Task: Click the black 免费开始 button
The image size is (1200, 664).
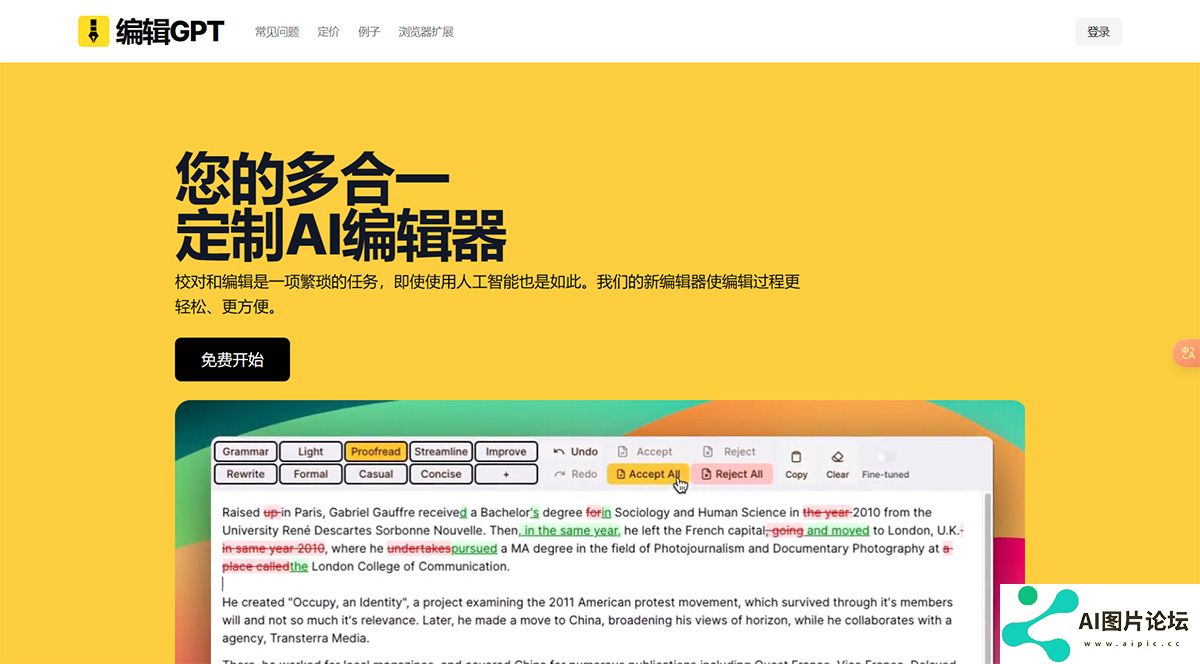Action: click(x=232, y=359)
